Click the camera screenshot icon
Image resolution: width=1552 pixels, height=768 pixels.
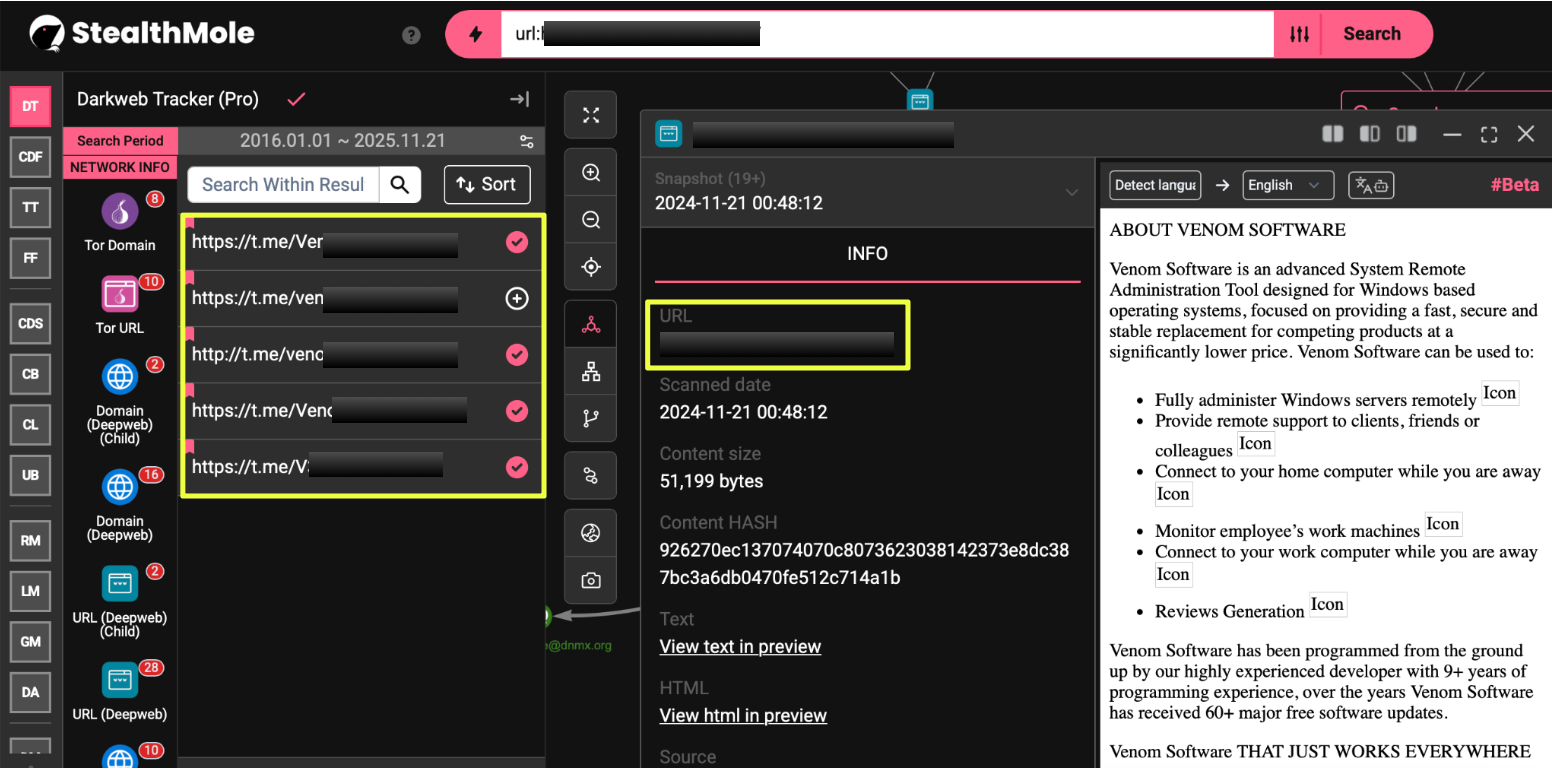(x=591, y=580)
